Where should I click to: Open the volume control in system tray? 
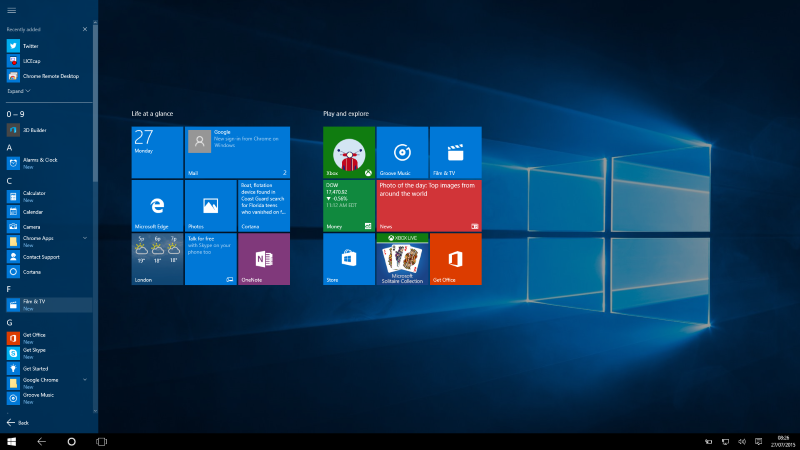(742, 442)
